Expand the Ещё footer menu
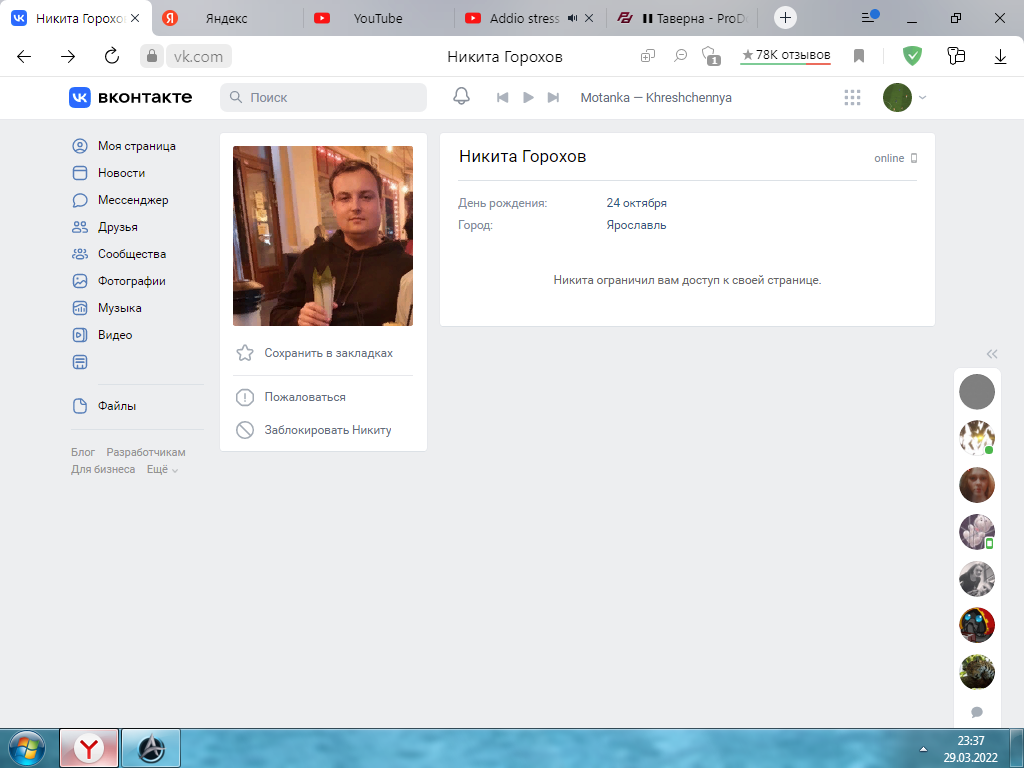The height and width of the screenshot is (768, 1024). (x=162, y=469)
